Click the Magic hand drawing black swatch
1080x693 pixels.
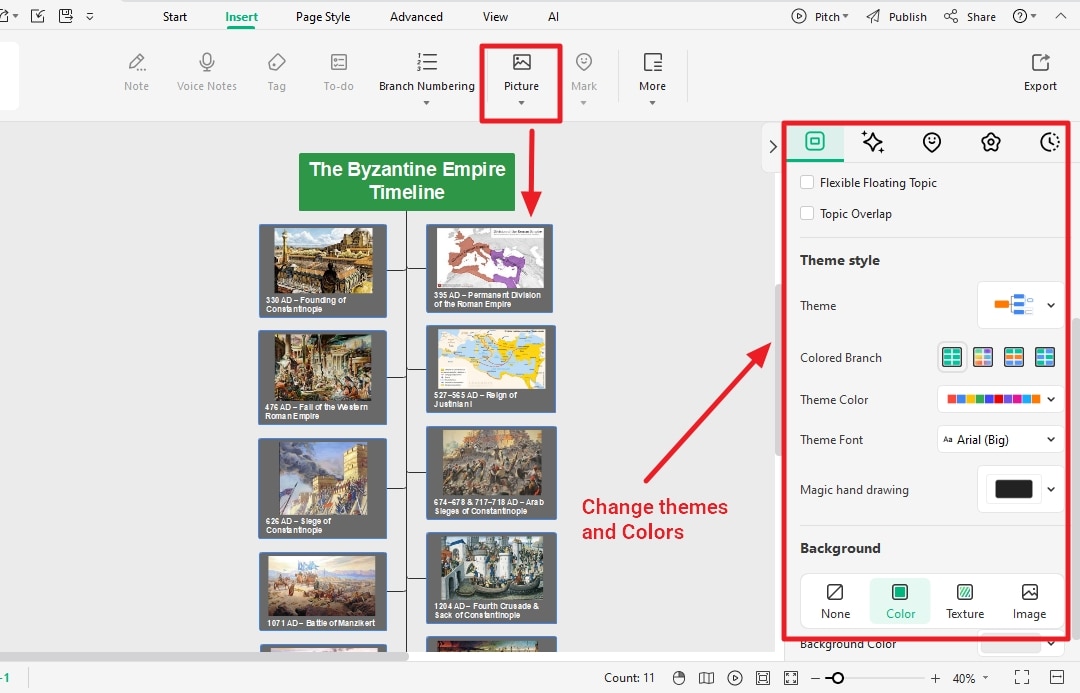1013,489
